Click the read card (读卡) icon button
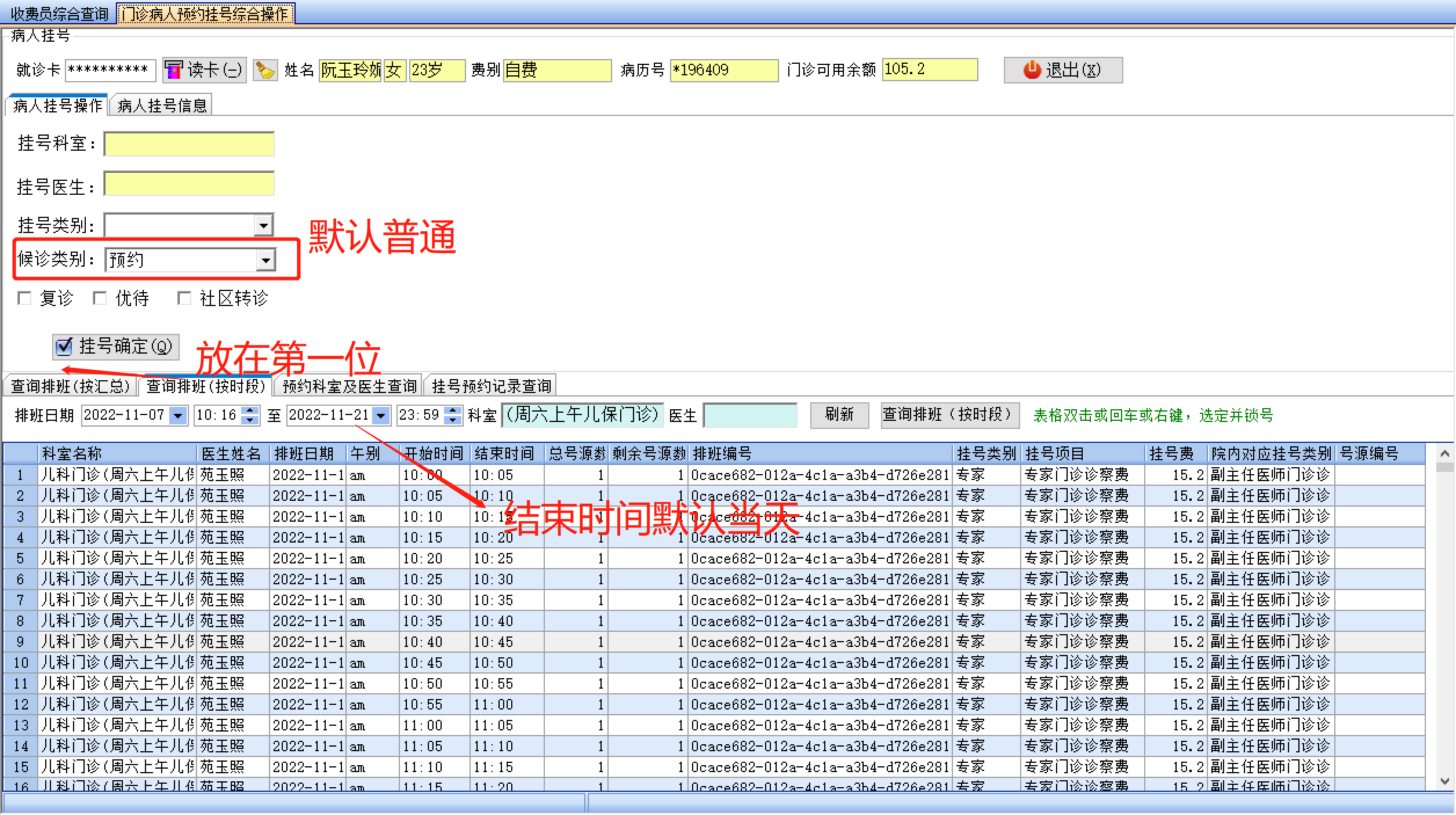The image size is (1456, 815). pos(173,70)
